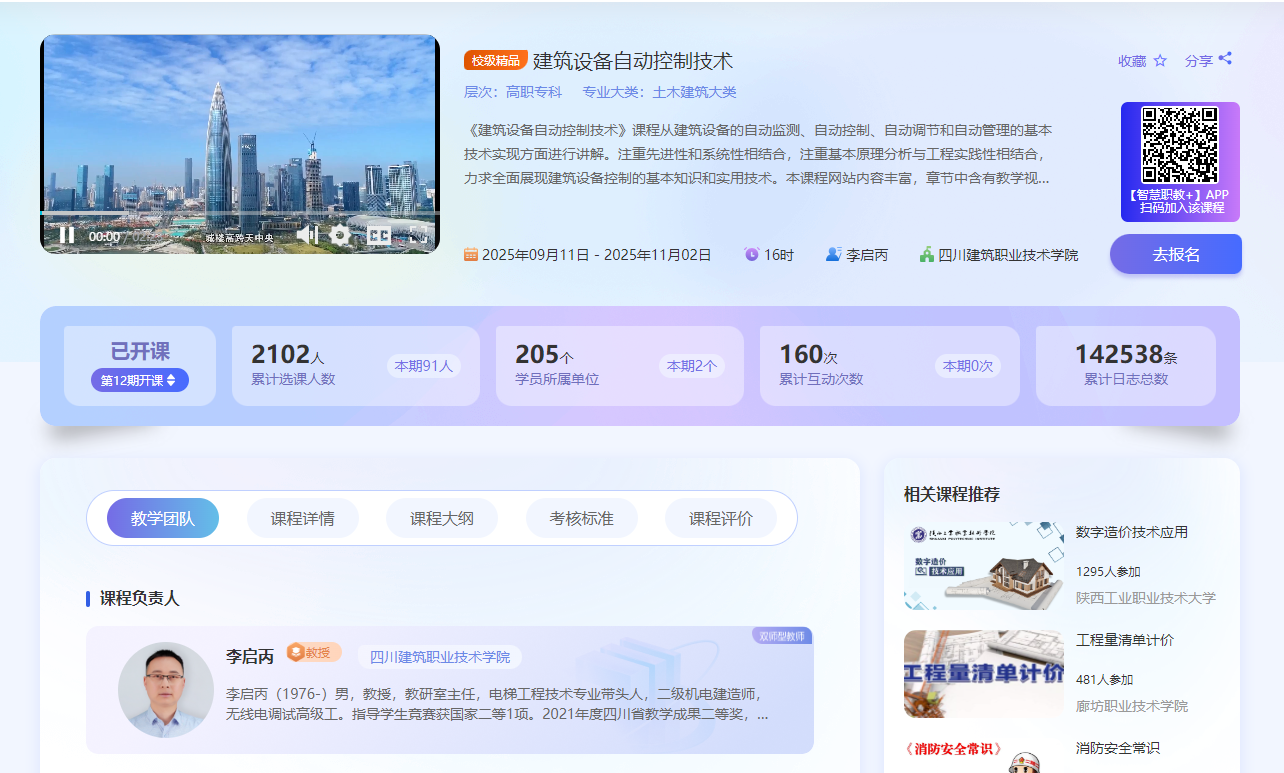Open the 消防安全常识 course title

click(x=1118, y=748)
